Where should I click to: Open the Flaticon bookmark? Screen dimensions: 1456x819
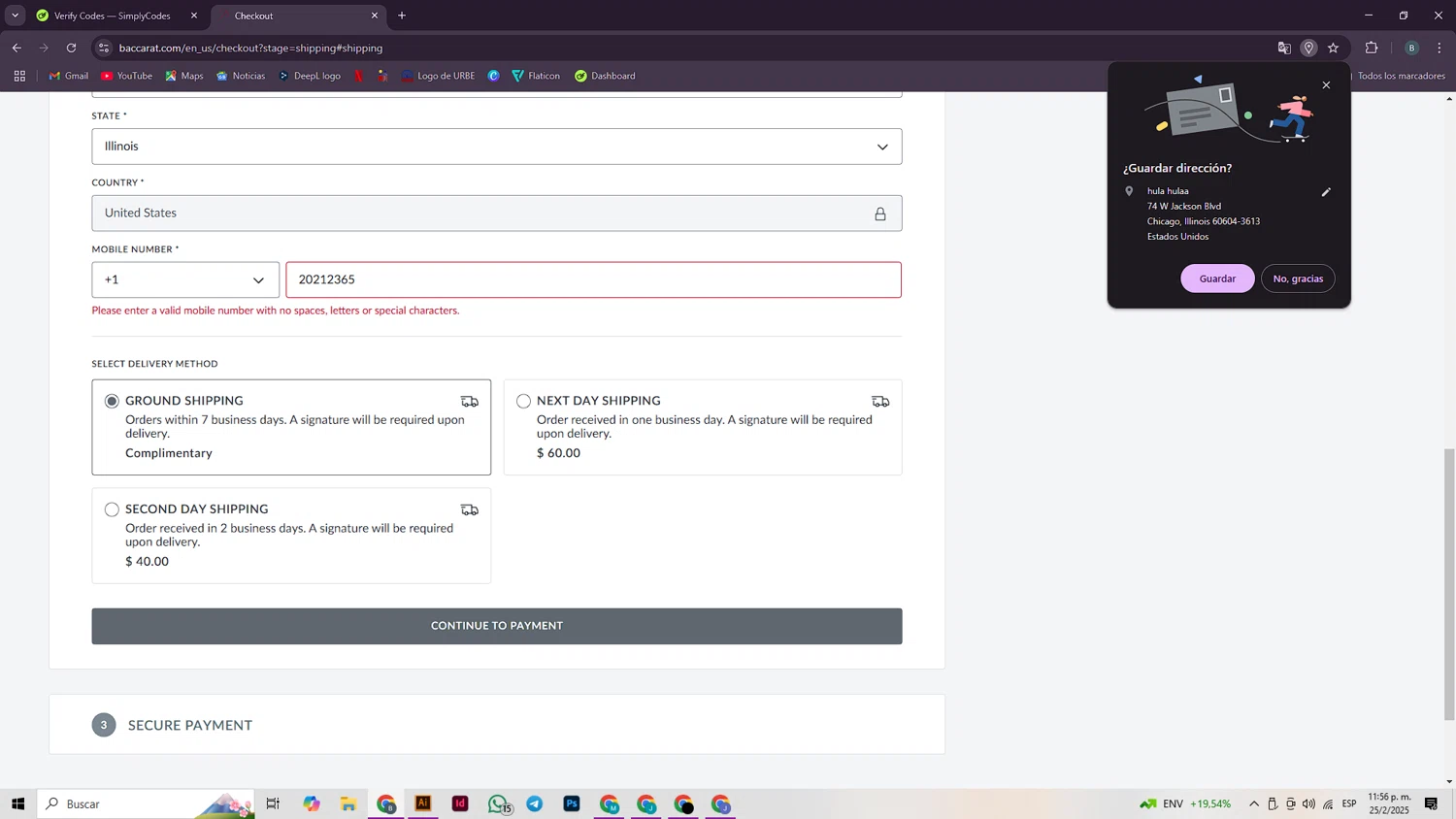point(536,76)
